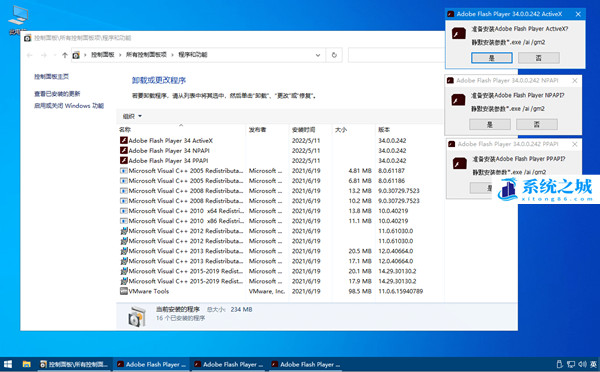Open the 组织 organize dropdown menu
Image resolution: width=600 pixels, height=372 pixels.
pos(132,116)
